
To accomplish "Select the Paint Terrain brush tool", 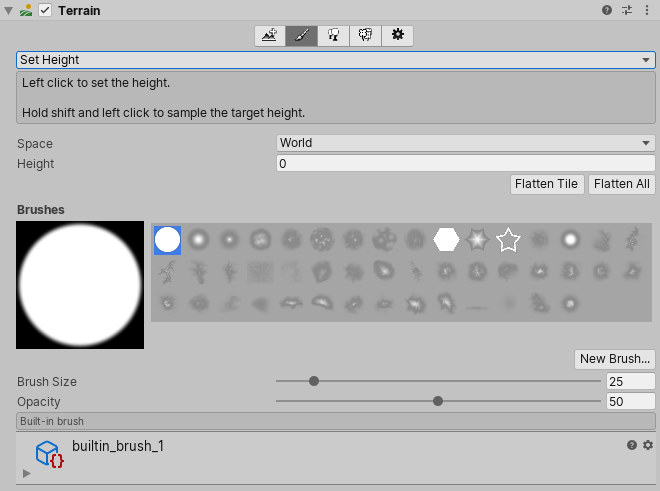I will (302, 36).
